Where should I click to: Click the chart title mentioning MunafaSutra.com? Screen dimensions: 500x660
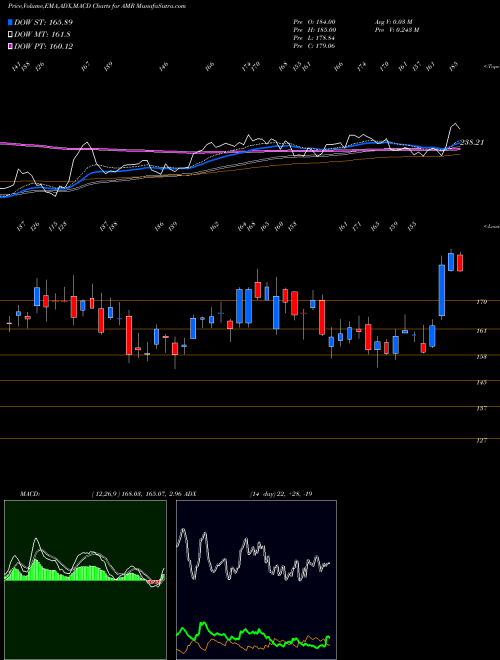pos(97,6)
